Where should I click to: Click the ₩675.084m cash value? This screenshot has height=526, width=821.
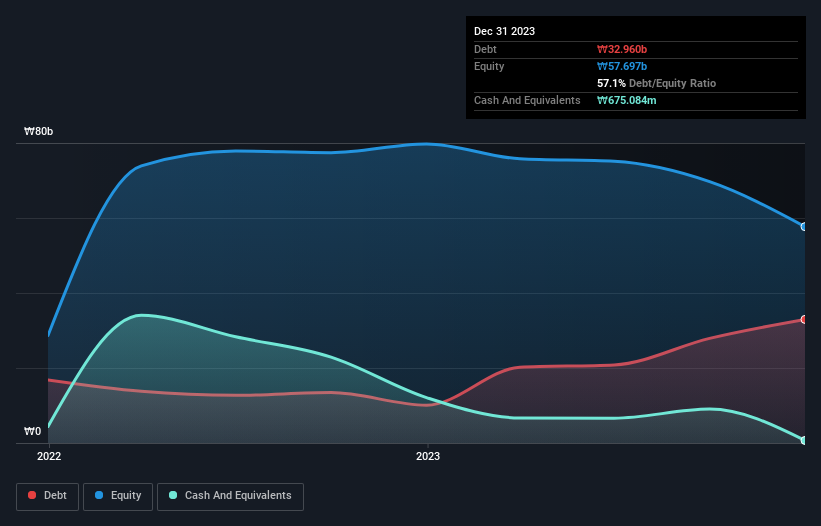click(x=627, y=100)
